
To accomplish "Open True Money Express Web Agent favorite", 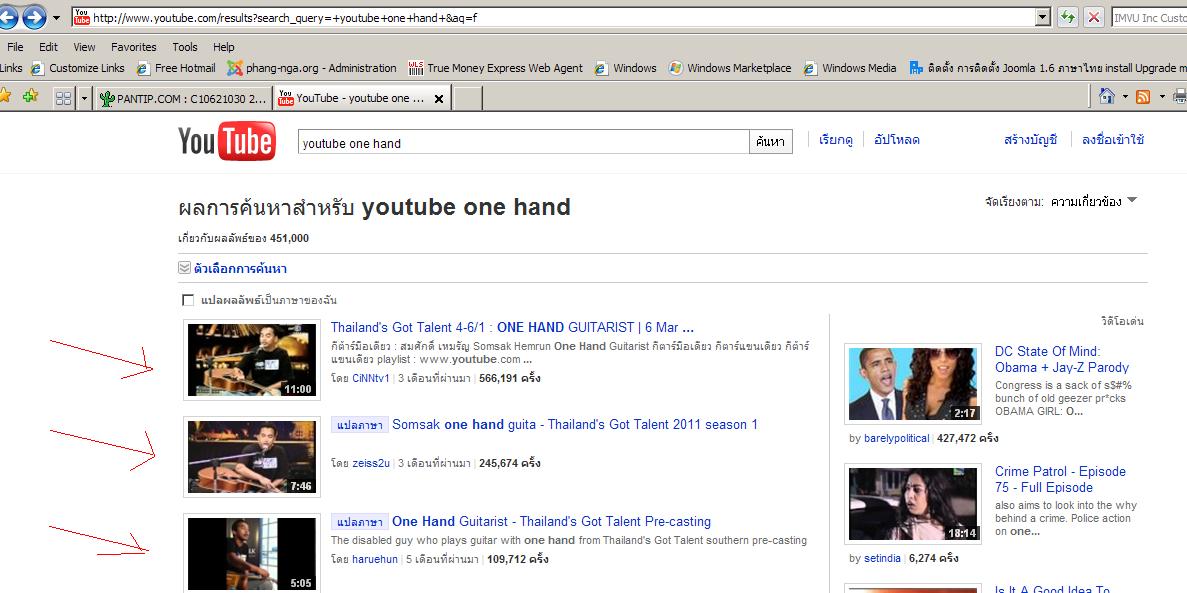I will 496,68.
